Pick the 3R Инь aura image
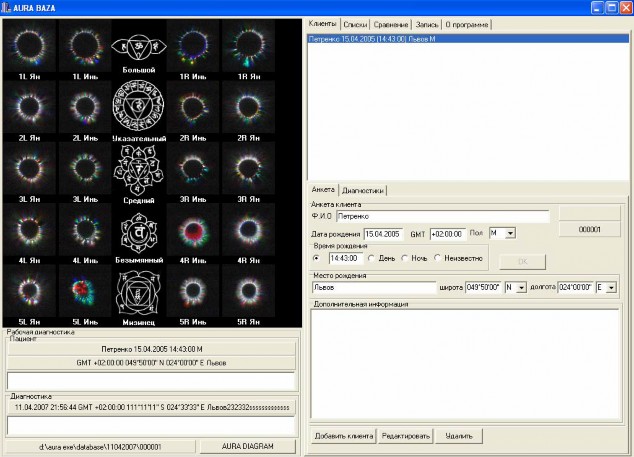The image size is (634, 457). pyautogui.click(x=193, y=168)
